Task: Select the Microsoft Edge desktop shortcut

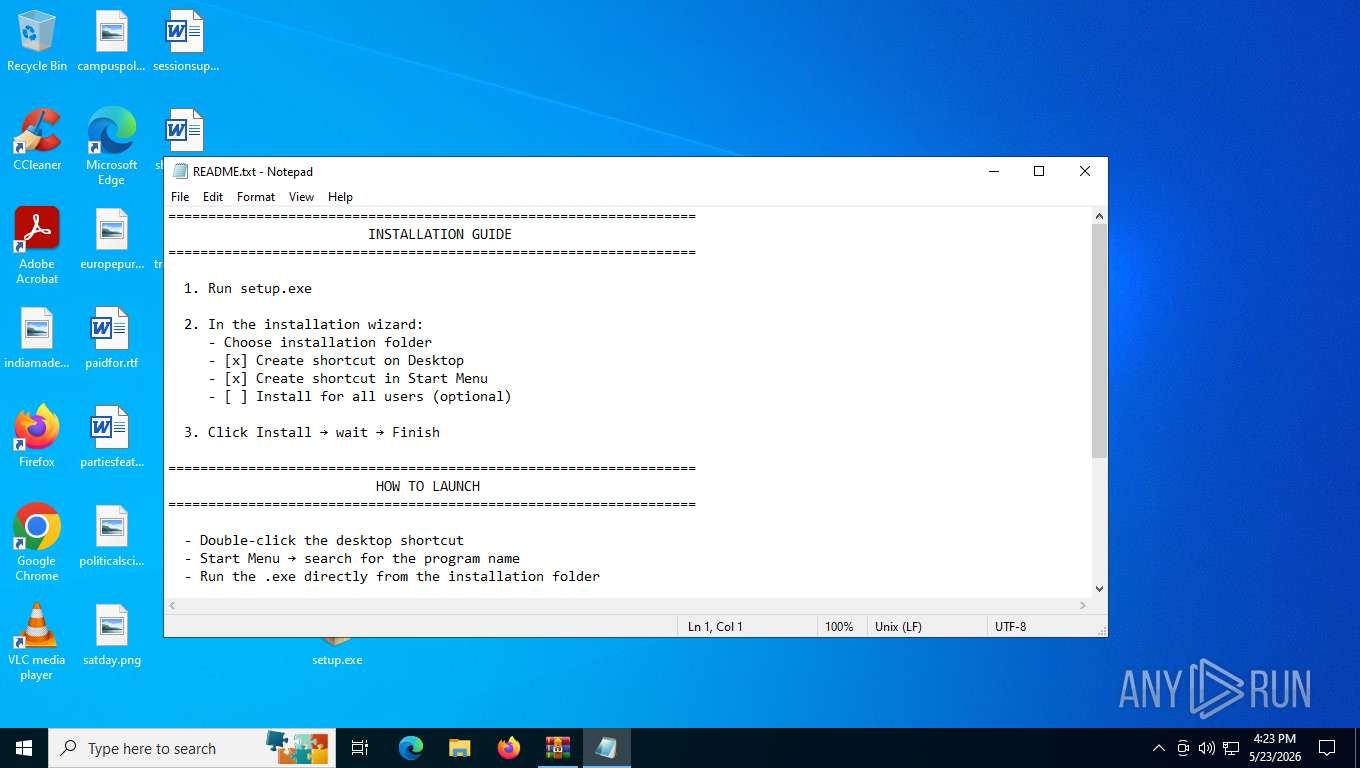Action: tap(111, 147)
